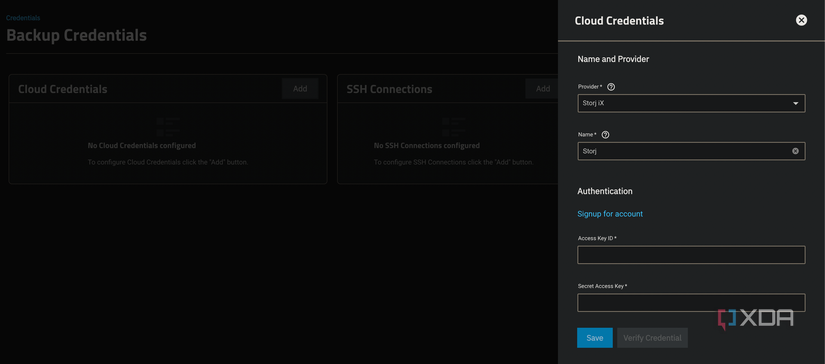Click Add in the SSH Connections card
Image resolution: width=825 pixels, height=364 pixels.
543,89
